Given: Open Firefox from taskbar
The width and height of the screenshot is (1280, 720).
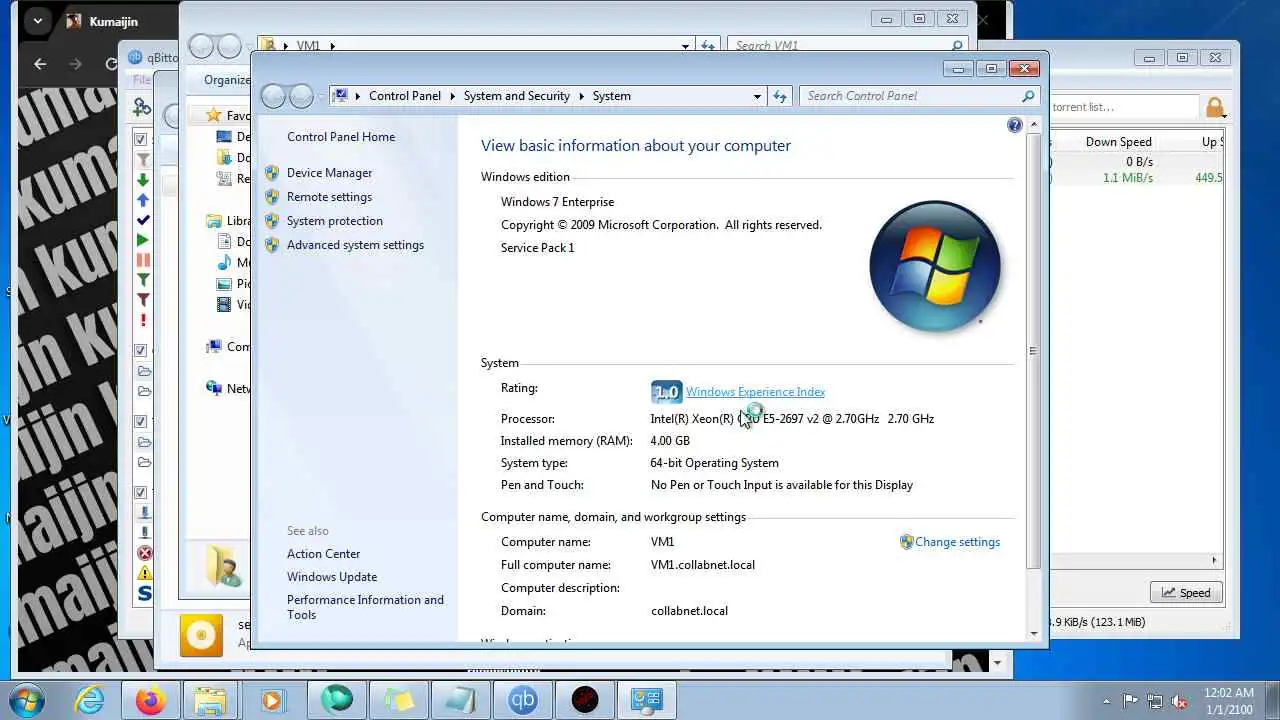Looking at the screenshot, I should (151, 700).
